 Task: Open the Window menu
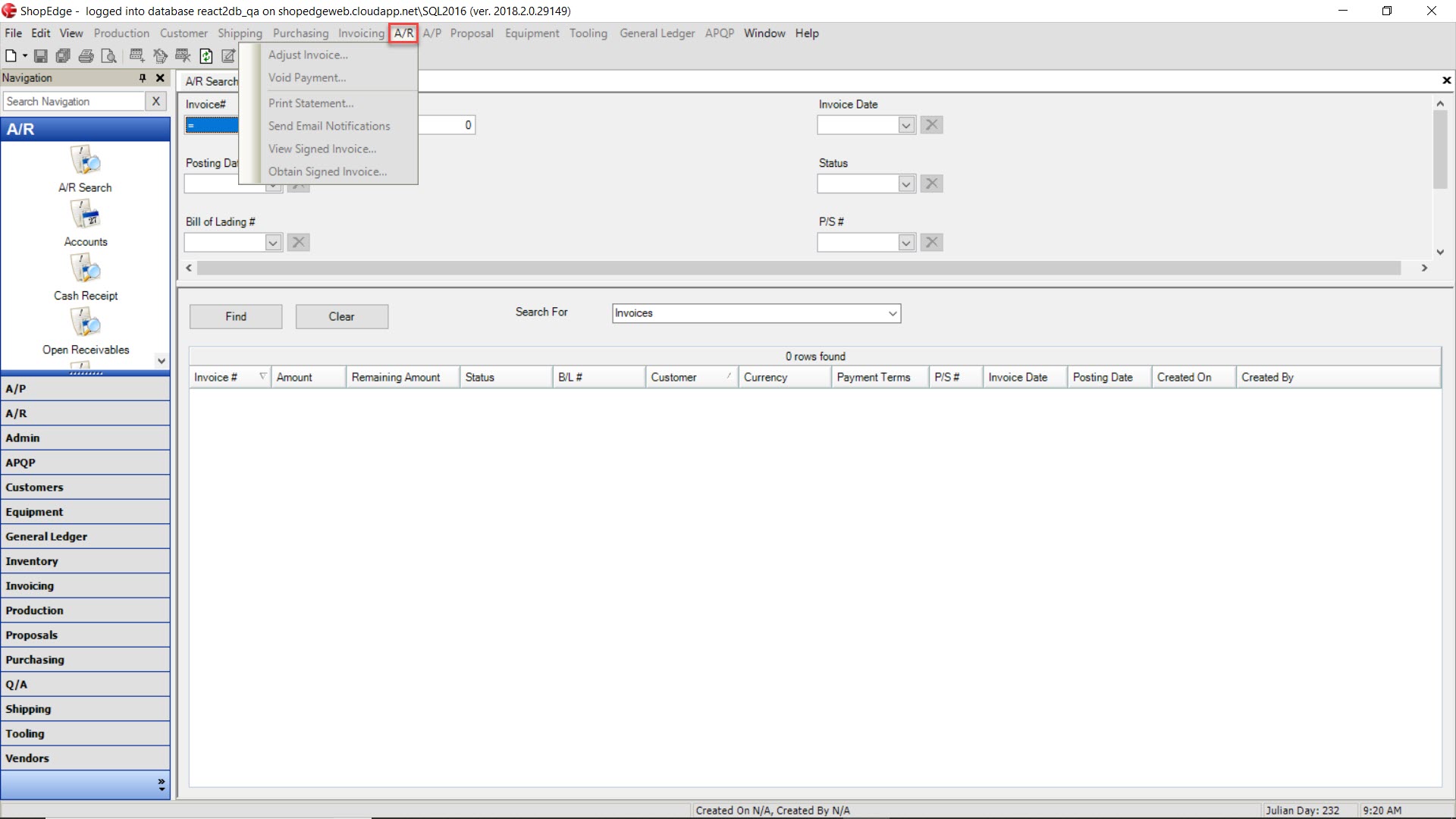[x=764, y=33]
